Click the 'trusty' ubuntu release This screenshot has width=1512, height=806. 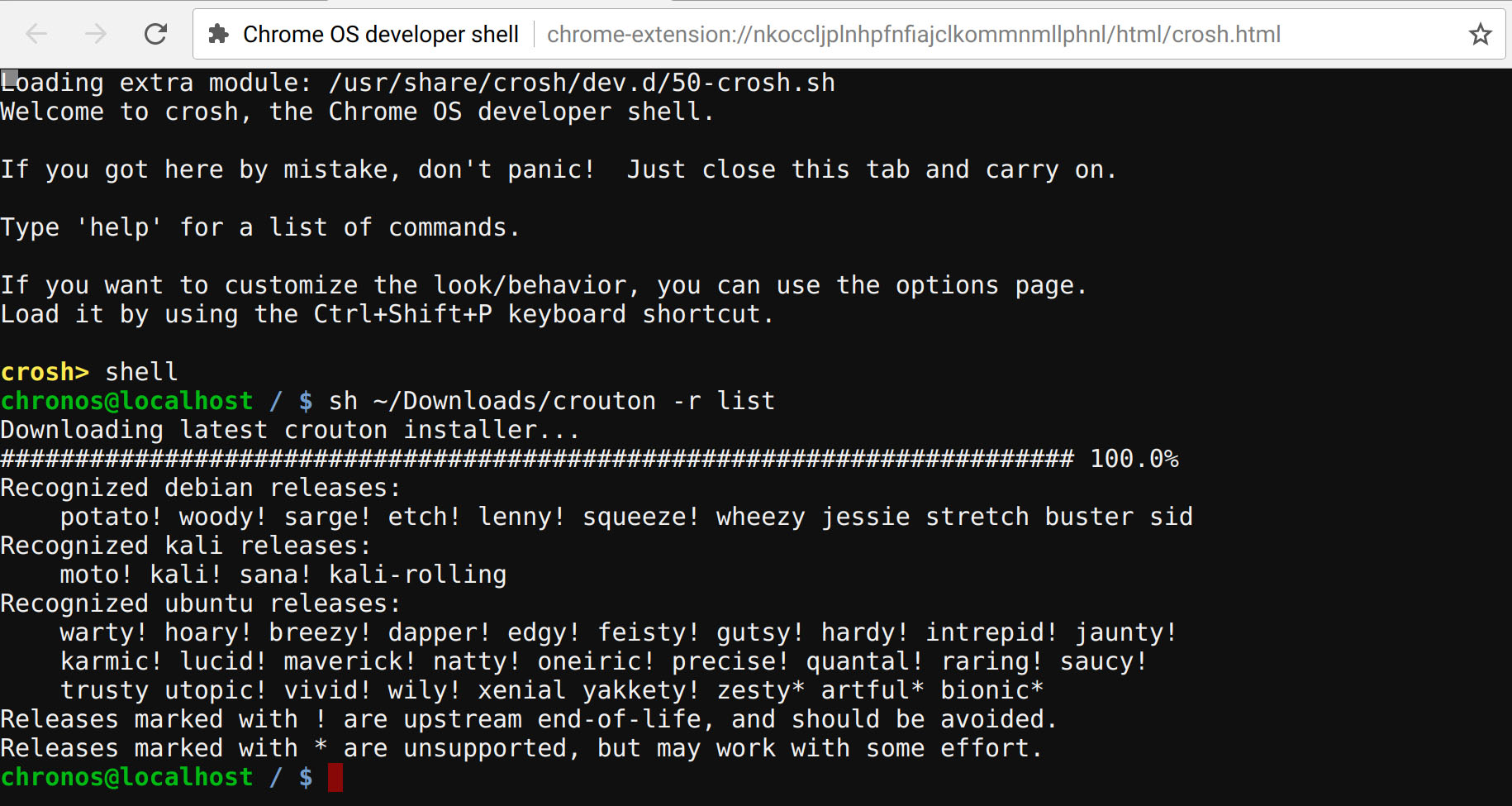point(104,690)
